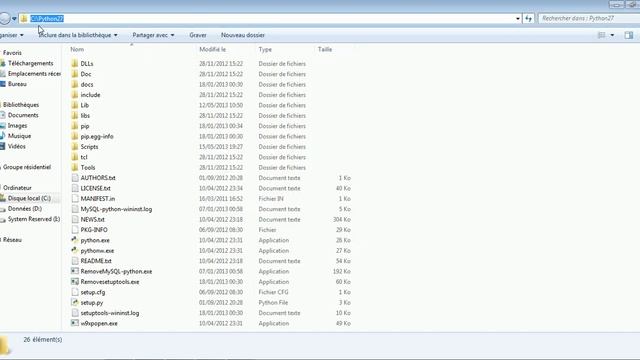
Task: Select Musique library in sidebar
Action: point(19,136)
